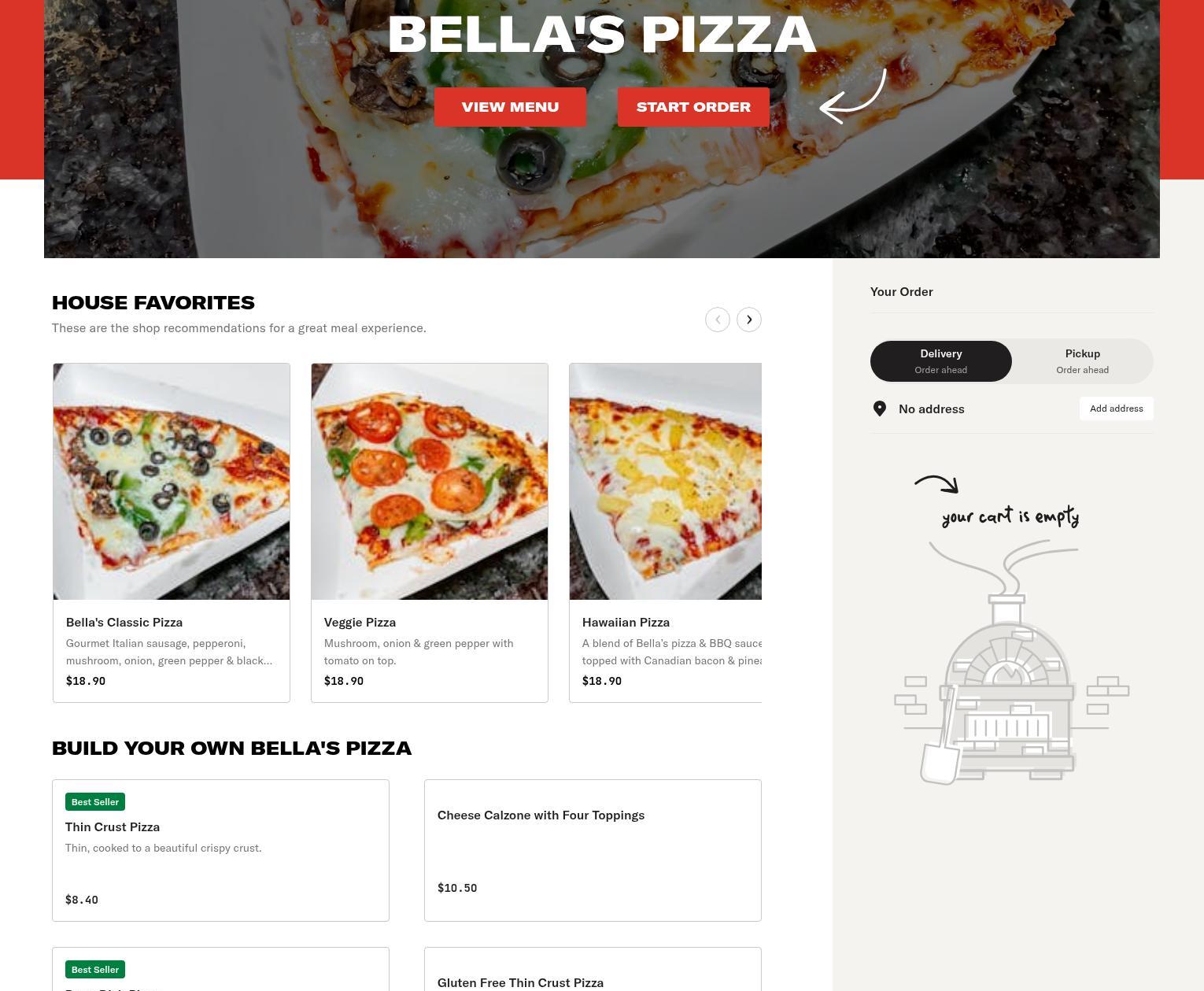The image size is (1204, 991).
Task: Select the Delivery order option
Action: [x=941, y=361]
